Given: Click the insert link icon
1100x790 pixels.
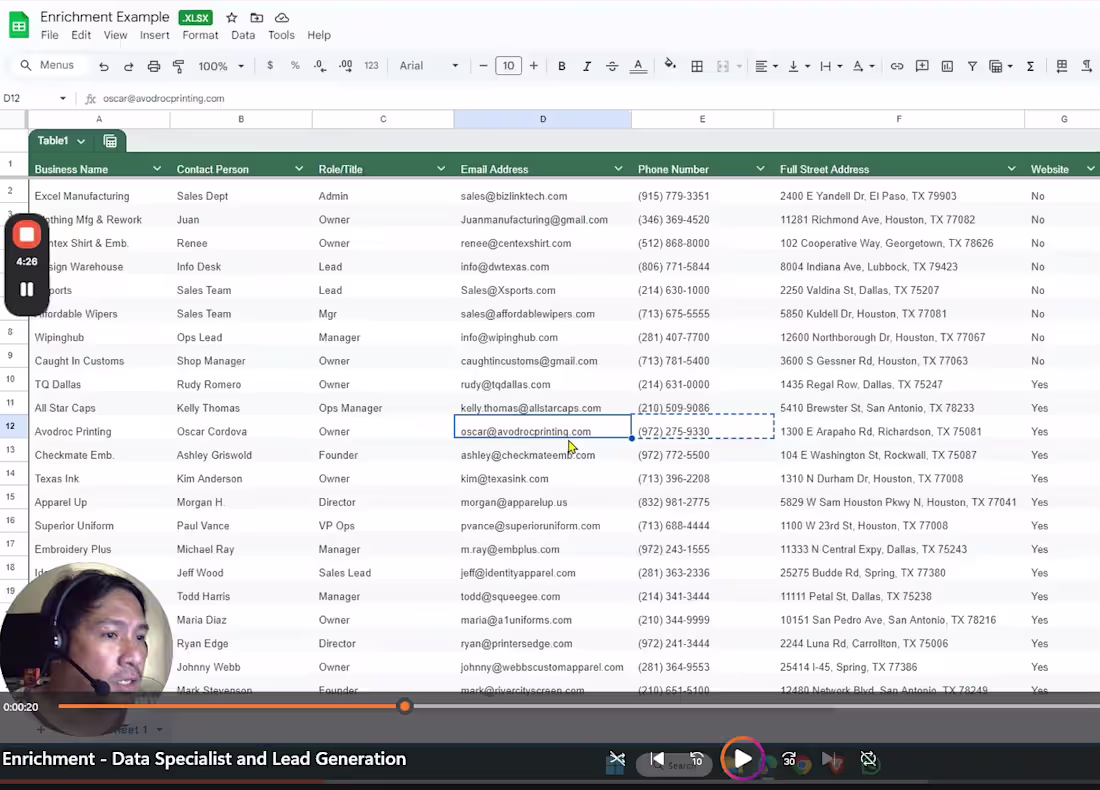Looking at the screenshot, I should pos(897,66).
